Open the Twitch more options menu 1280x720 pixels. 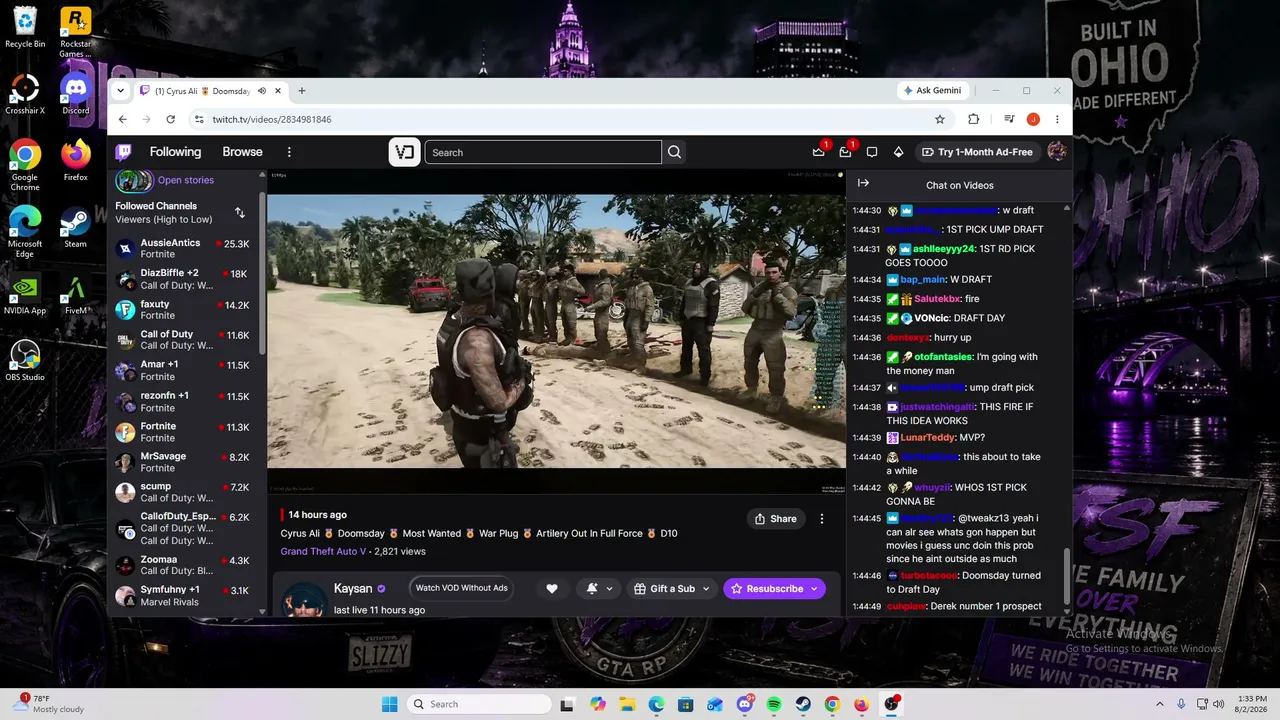(x=289, y=152)
